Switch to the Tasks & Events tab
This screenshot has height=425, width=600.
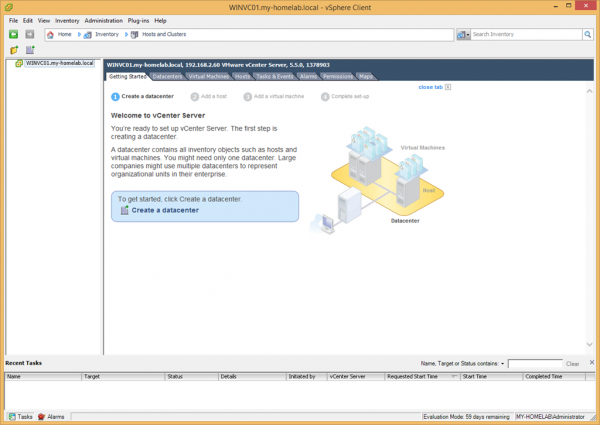pyautogui.click(x=275, y=77)
